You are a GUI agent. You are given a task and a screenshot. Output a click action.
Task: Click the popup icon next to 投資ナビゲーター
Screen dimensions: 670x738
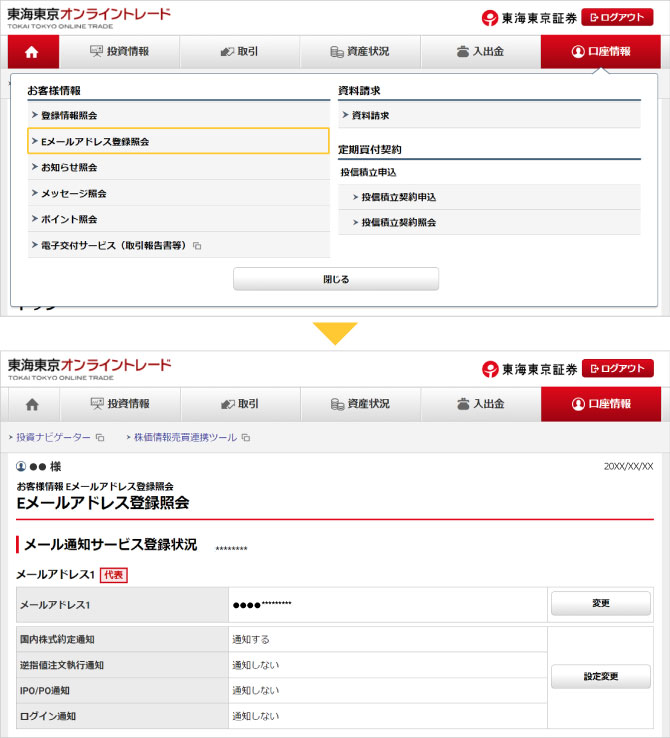coord(100,438)
